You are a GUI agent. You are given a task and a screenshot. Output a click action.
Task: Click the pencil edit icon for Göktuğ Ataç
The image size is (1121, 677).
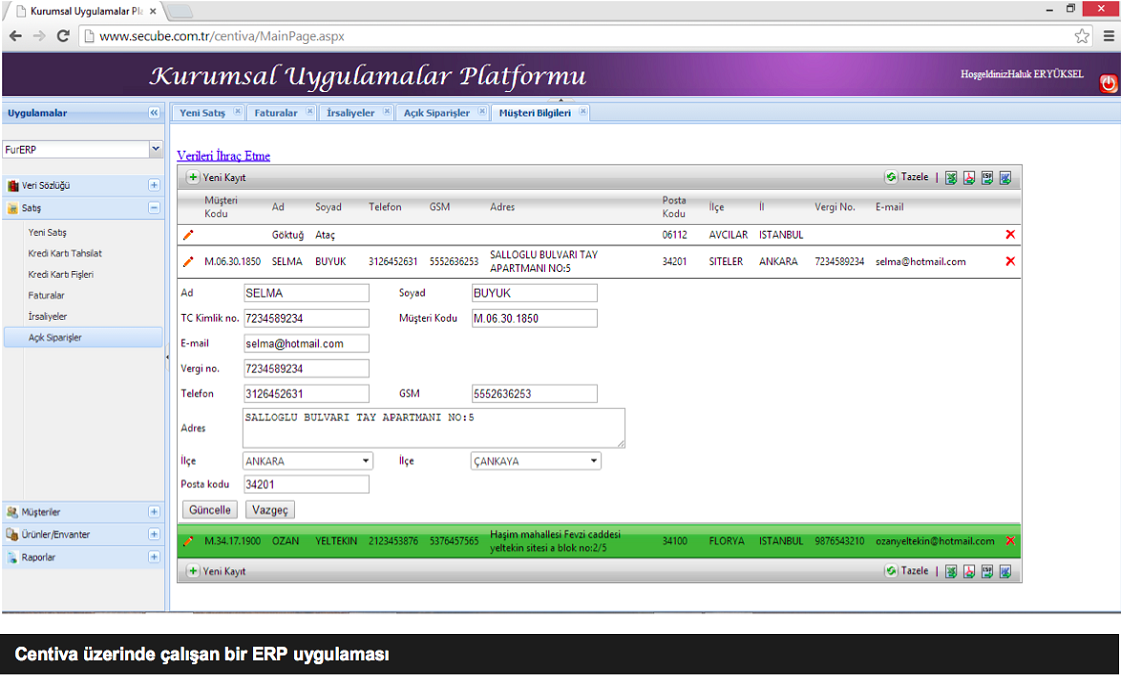tap(188, 235)
